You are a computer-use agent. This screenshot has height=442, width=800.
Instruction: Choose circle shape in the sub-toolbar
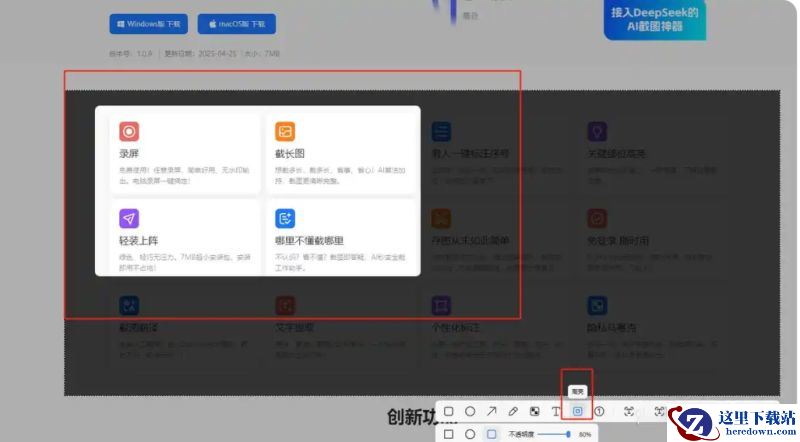(x=470, y=434)
